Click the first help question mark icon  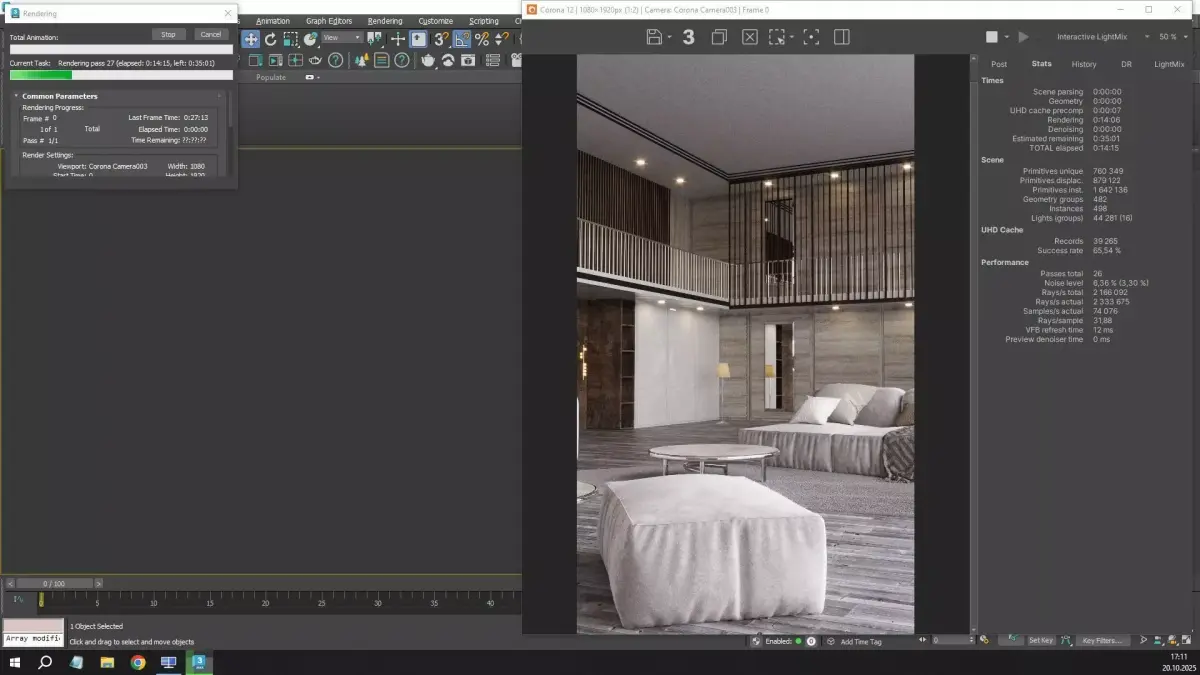coord(335,60)
